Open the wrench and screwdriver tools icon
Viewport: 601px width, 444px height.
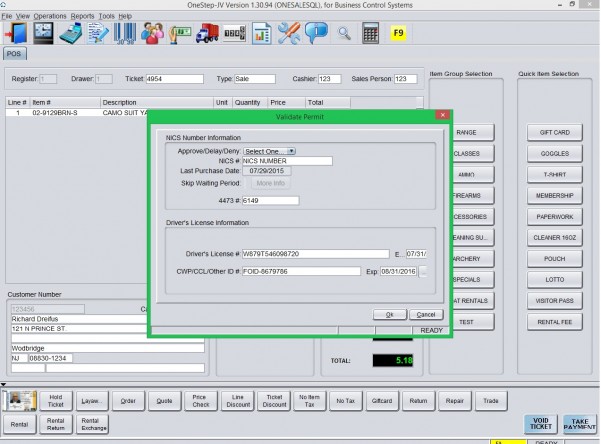click(x=289, y=33)
